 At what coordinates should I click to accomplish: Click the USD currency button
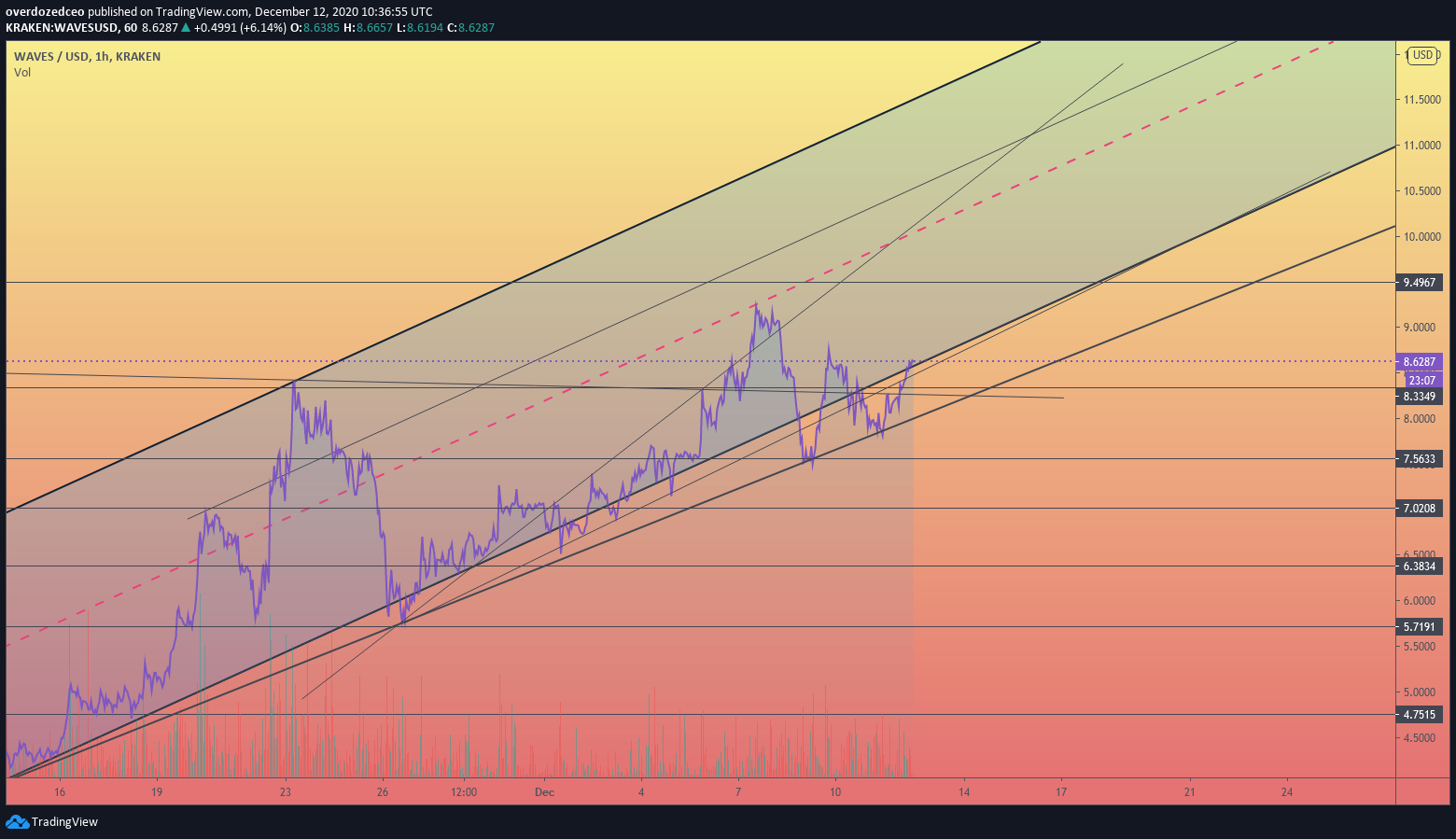click(x=1422, y=55)
